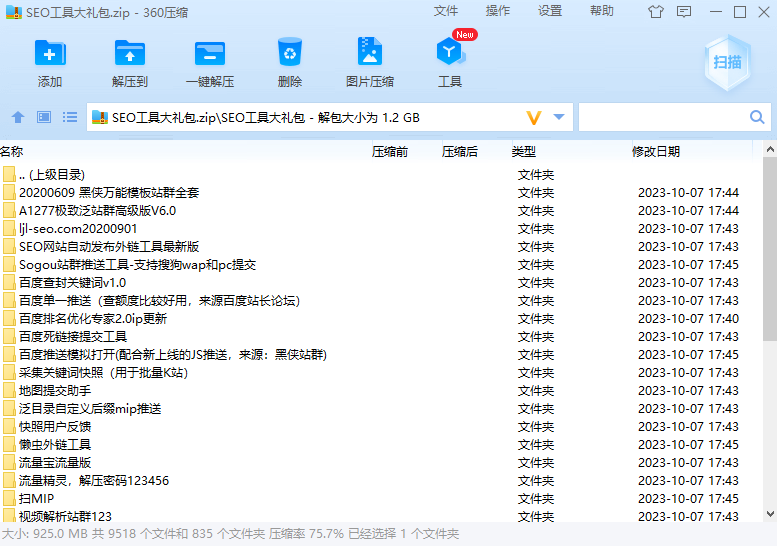This screenshot has width=777, height=546.
Task: Click date 2023-10-07 17:40 cell
Action: pos(688,319)
